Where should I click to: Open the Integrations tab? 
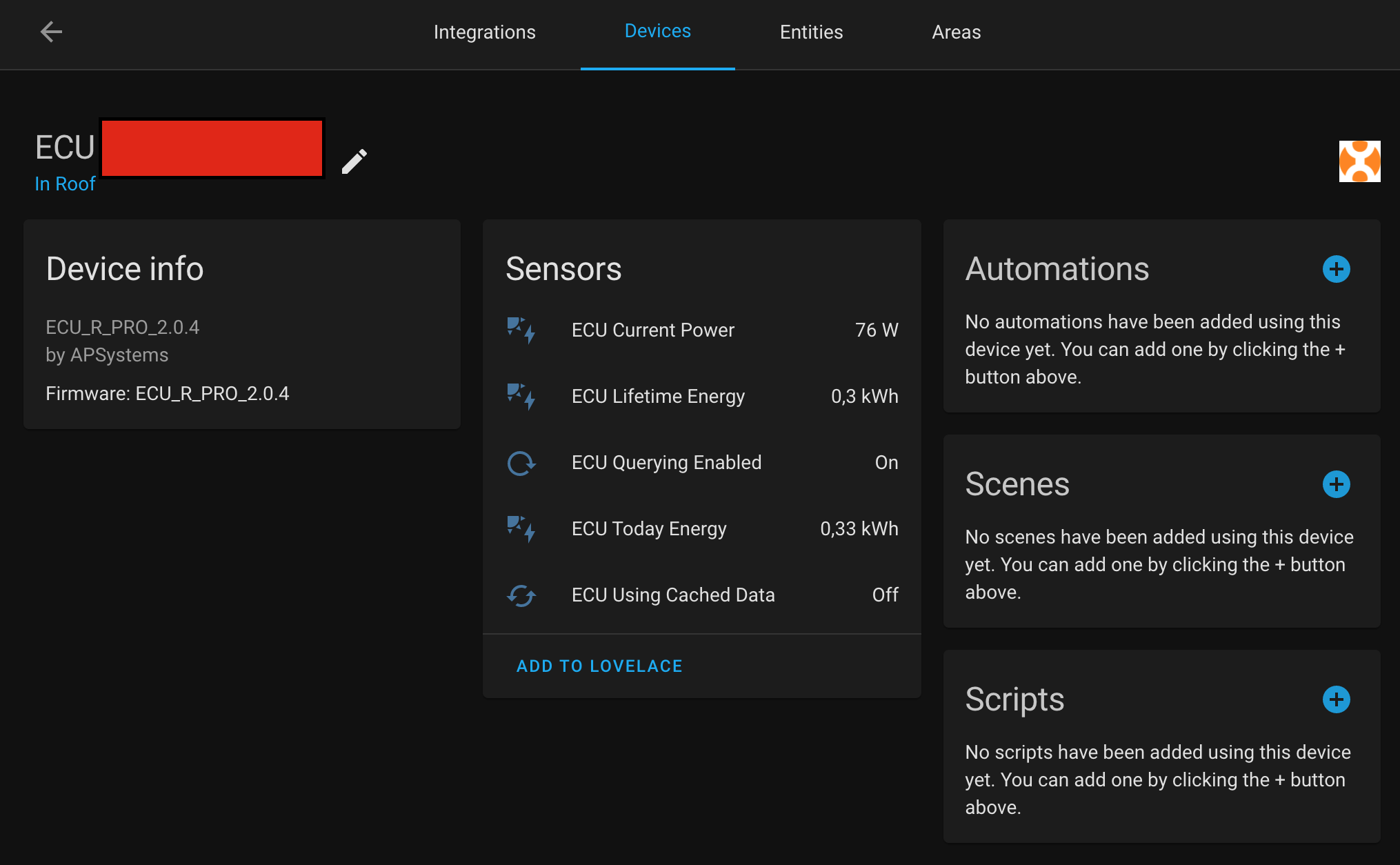tap(484, 32)
